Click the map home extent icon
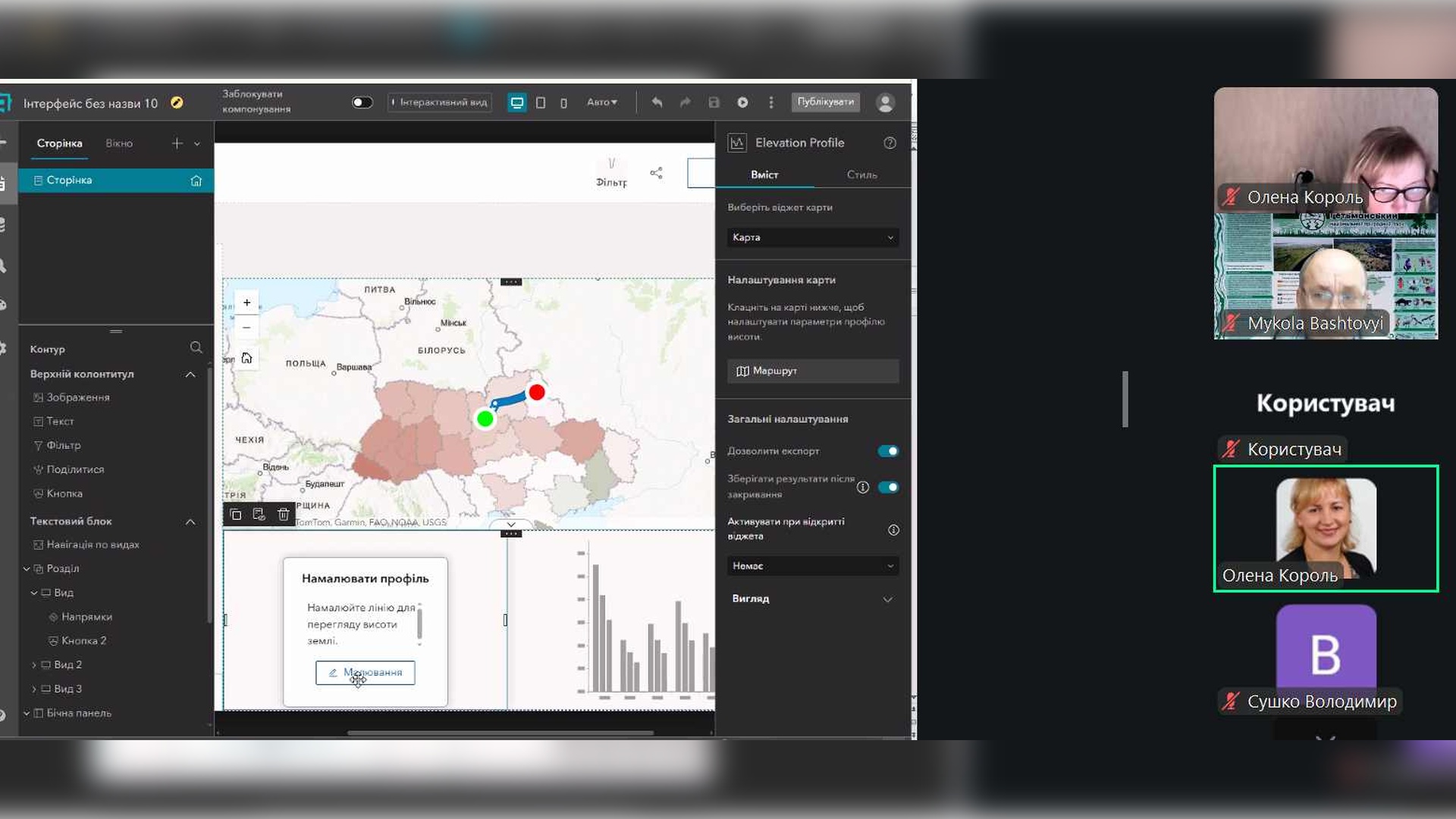This screenshot has width=1456, height=819. 246,358
